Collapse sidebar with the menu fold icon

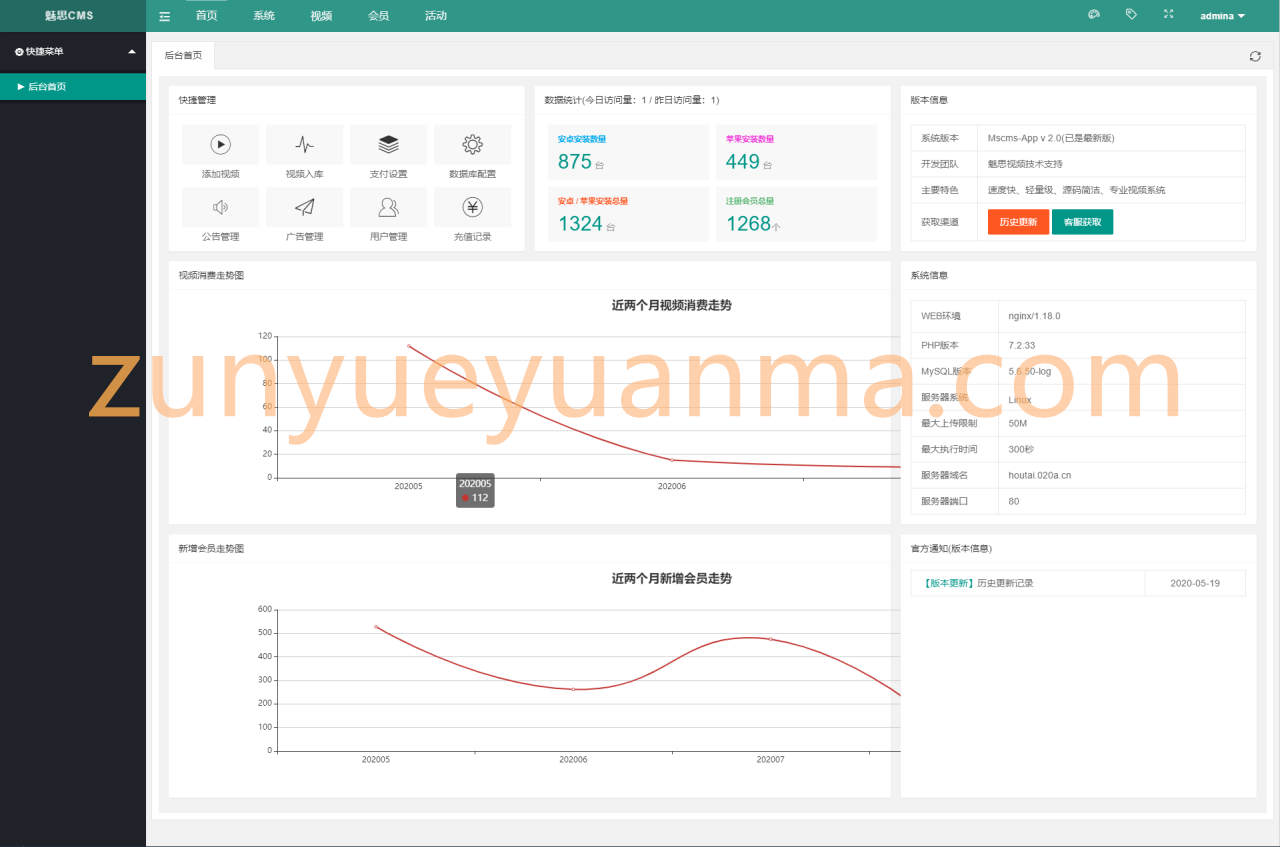coord(164,16)
